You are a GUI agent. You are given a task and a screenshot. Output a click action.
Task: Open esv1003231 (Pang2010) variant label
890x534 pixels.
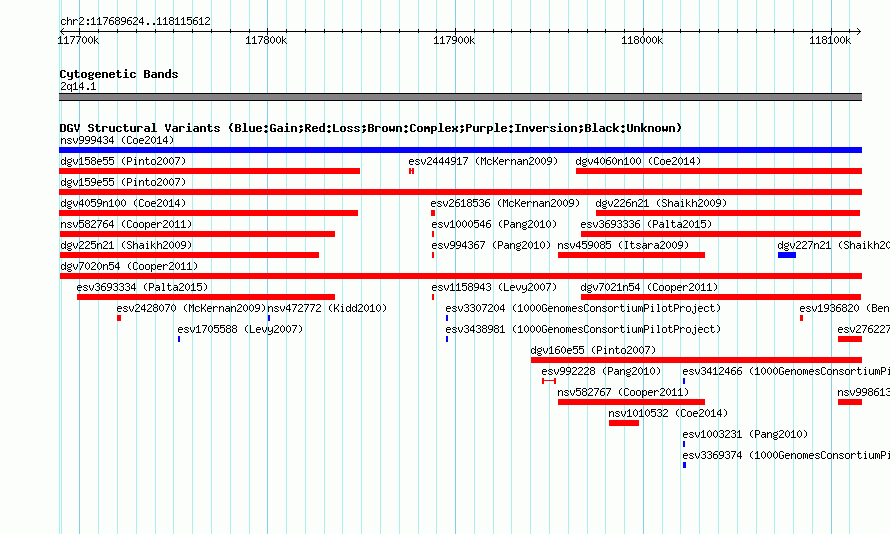click(745, 434)
